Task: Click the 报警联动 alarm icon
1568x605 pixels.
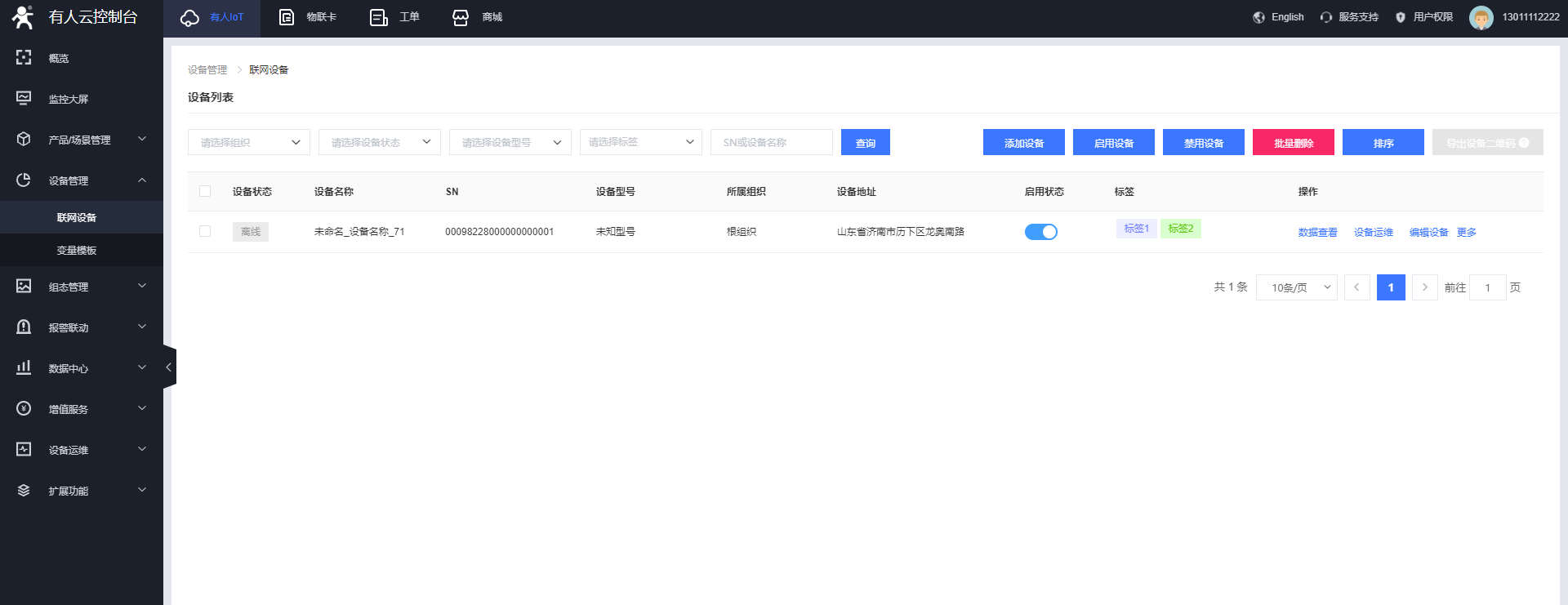Action: (x=24, y=327)
